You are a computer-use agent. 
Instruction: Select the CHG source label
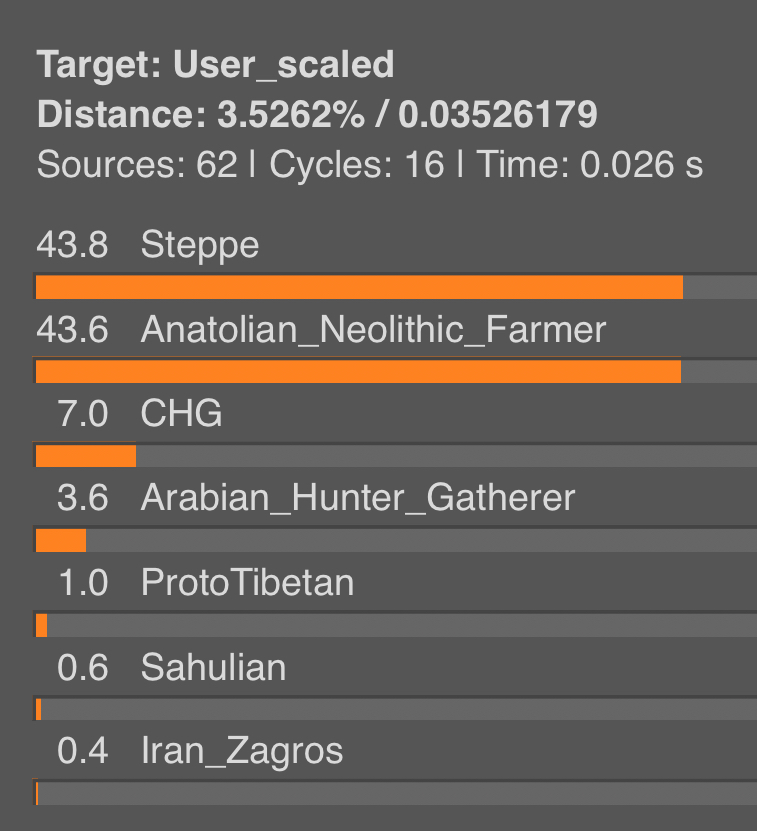click(181, 414)
